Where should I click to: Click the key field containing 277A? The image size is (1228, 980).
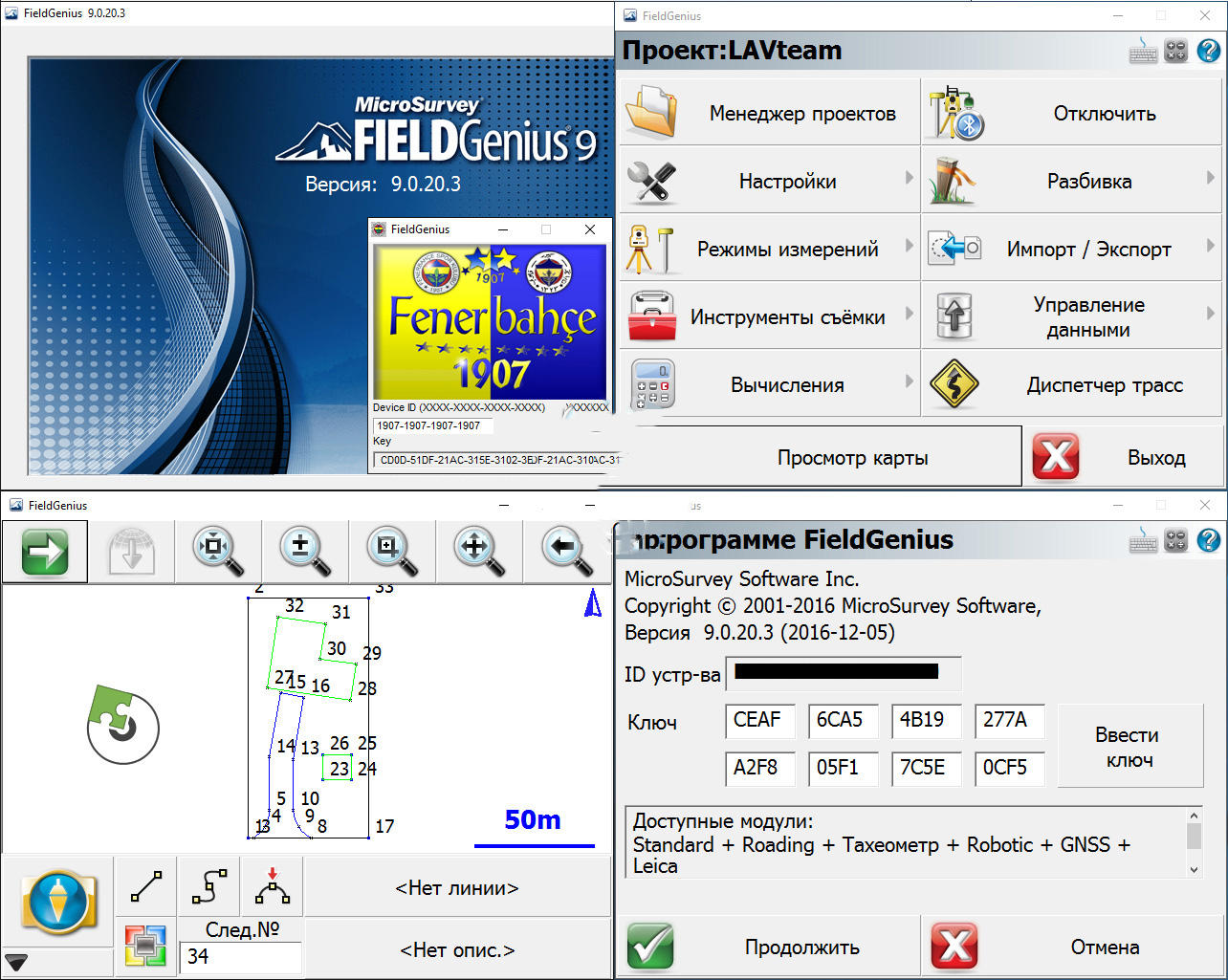click(1009, 720)
